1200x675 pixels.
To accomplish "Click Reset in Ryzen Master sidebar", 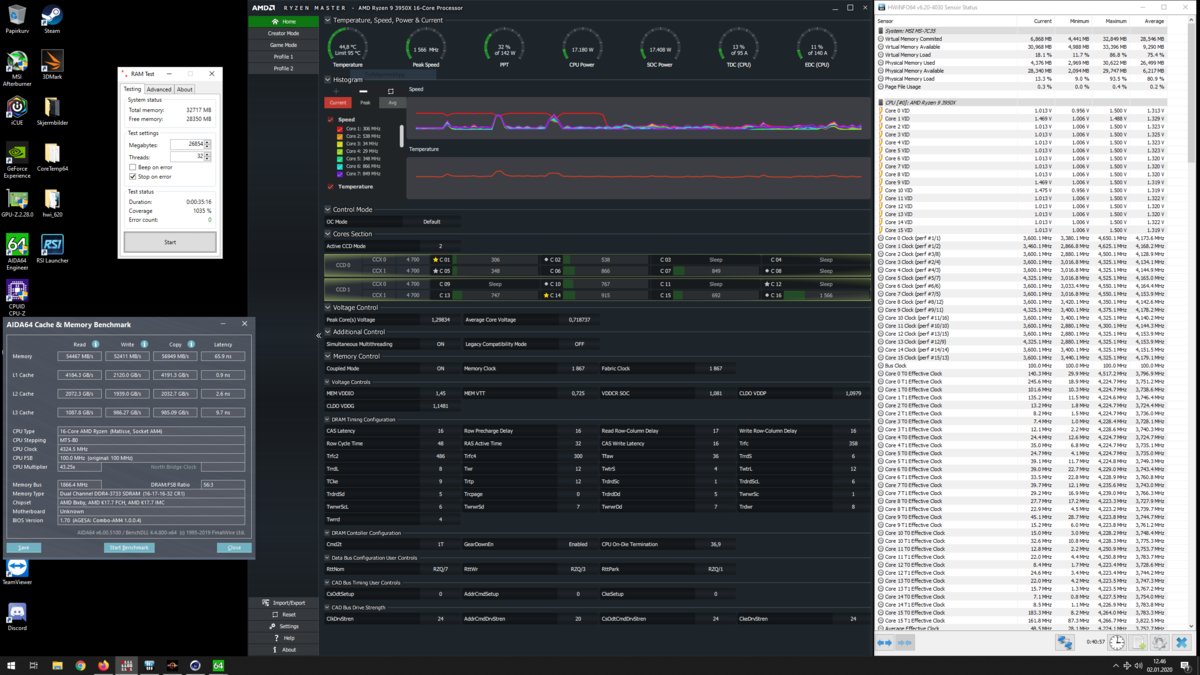I will click(x=283, y=615).
